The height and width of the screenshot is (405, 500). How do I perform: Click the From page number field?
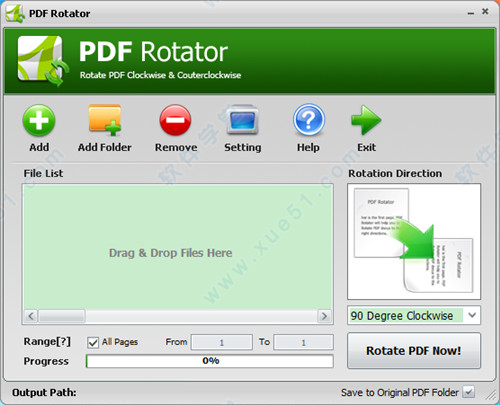(x=222, y=342)
